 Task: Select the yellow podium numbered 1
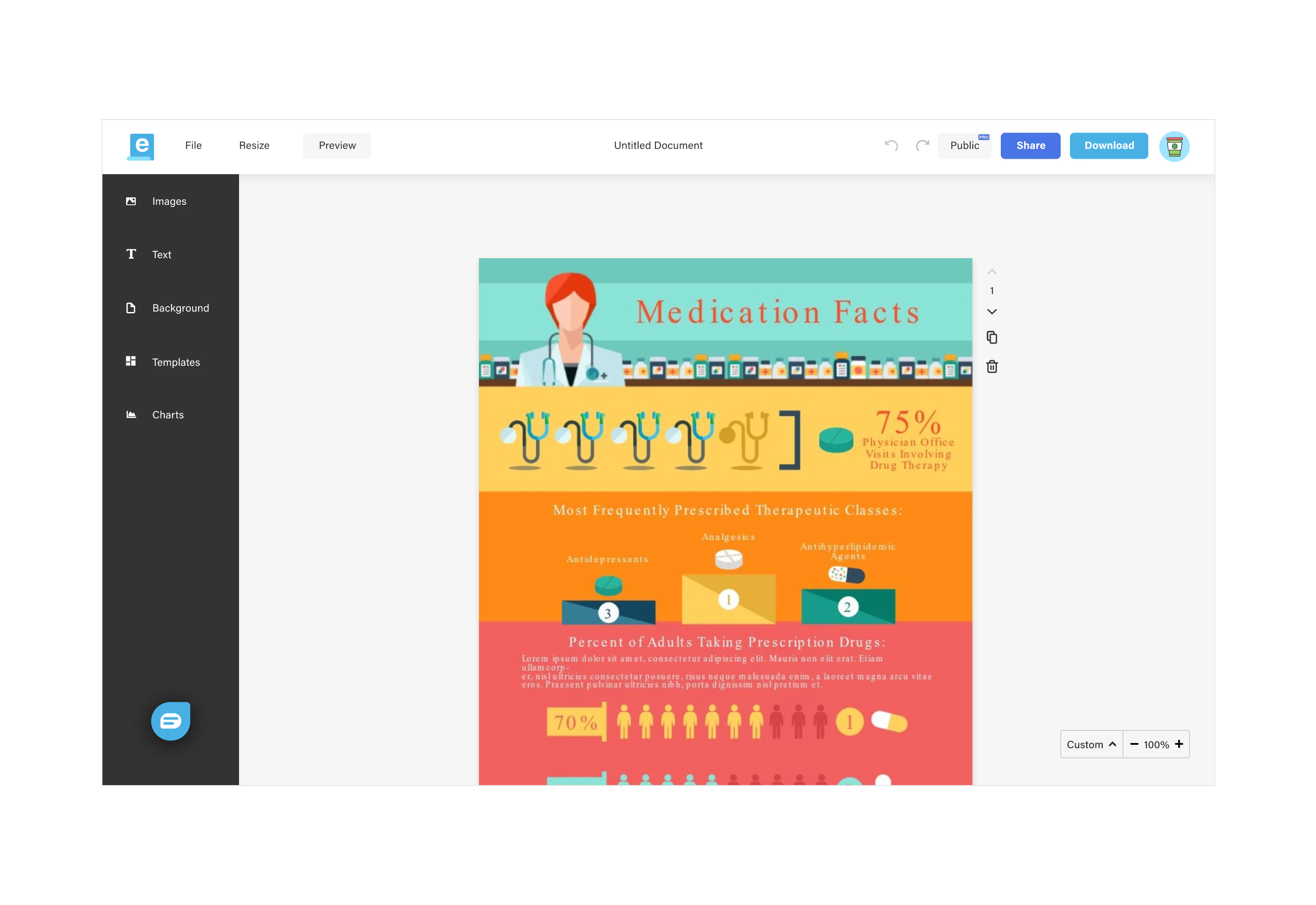pyautogui.click(x=728, y=599)
